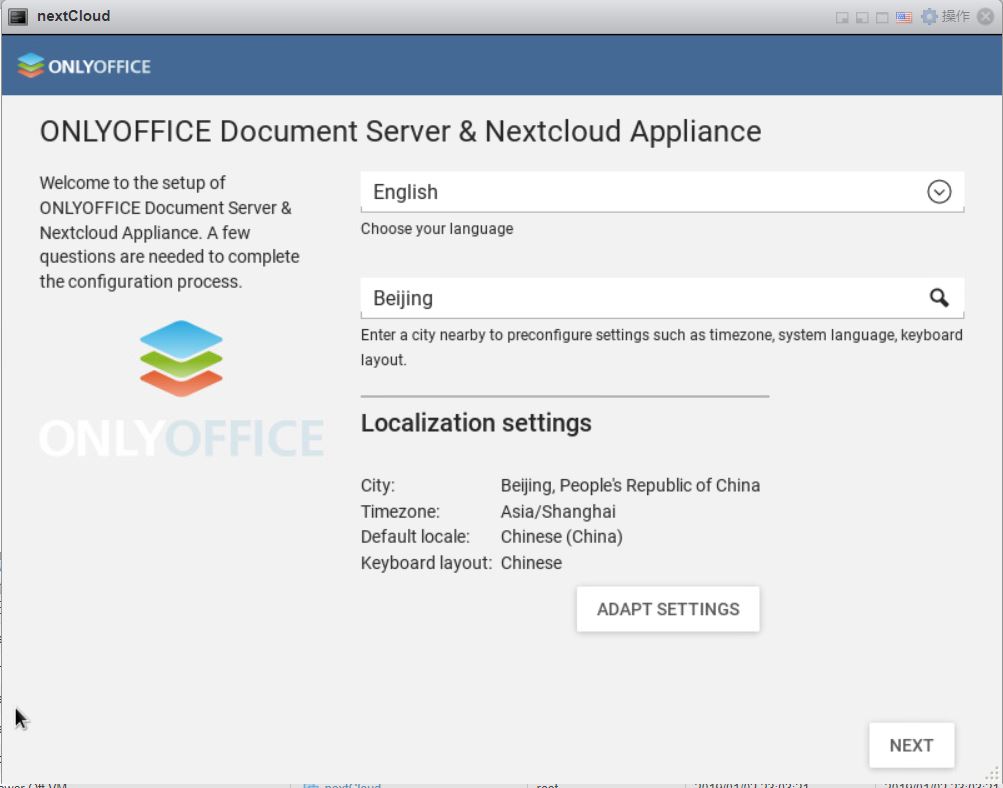Select the medium-size window icon in title bar
Image resolution: width=1003 pixels, height=788 pixels.
pos(862,17)
